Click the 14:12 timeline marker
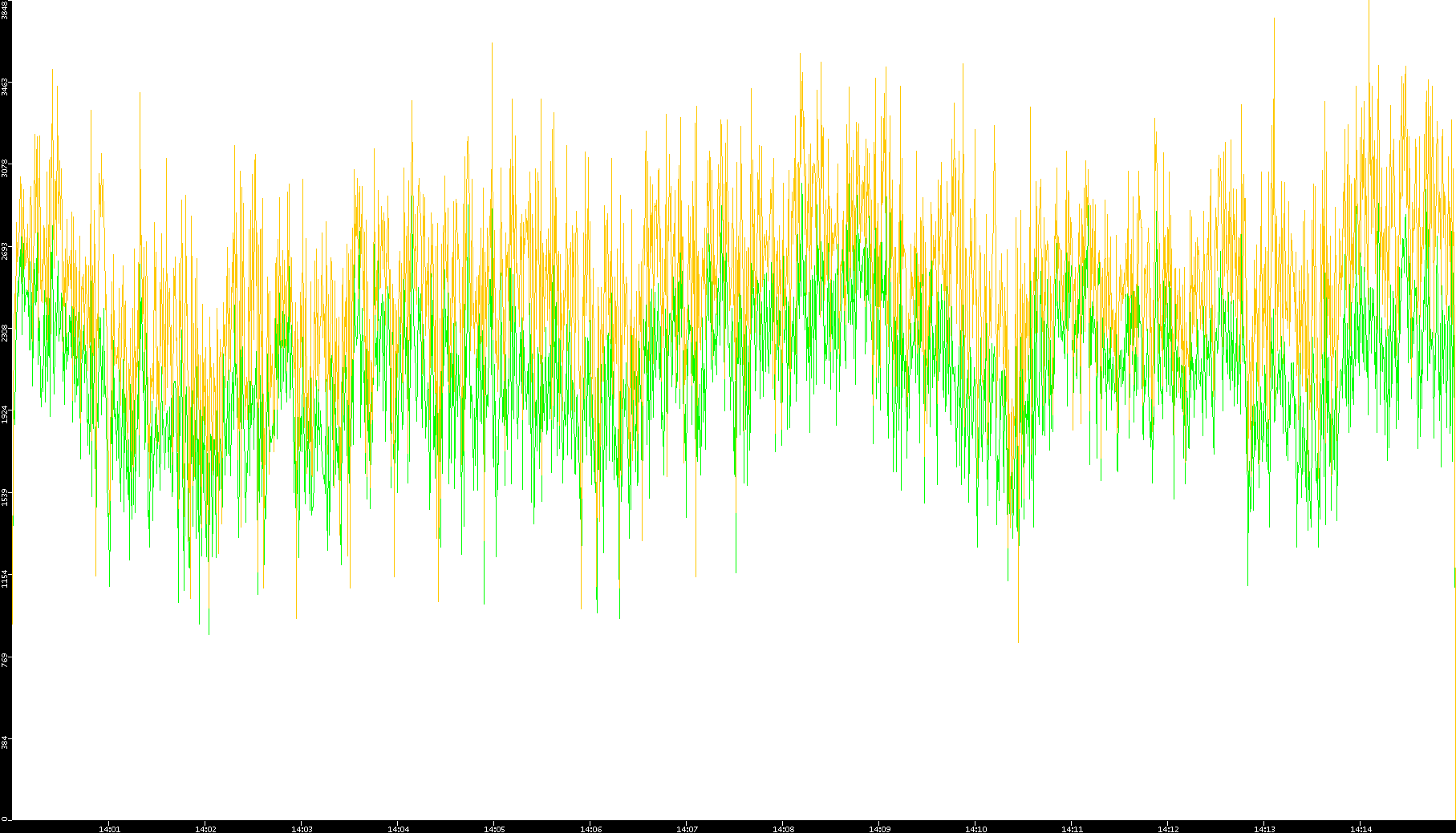 tap(1168, 829)
